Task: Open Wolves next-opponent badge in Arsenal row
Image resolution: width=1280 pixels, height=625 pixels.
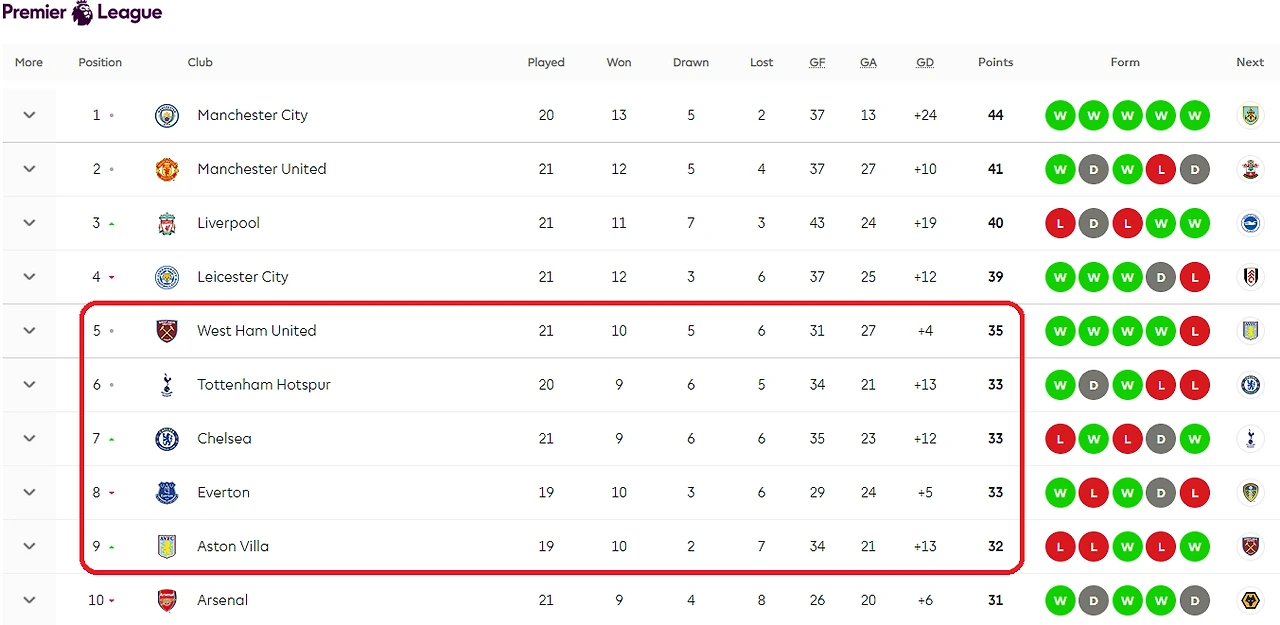Action: click(1250, 600)
